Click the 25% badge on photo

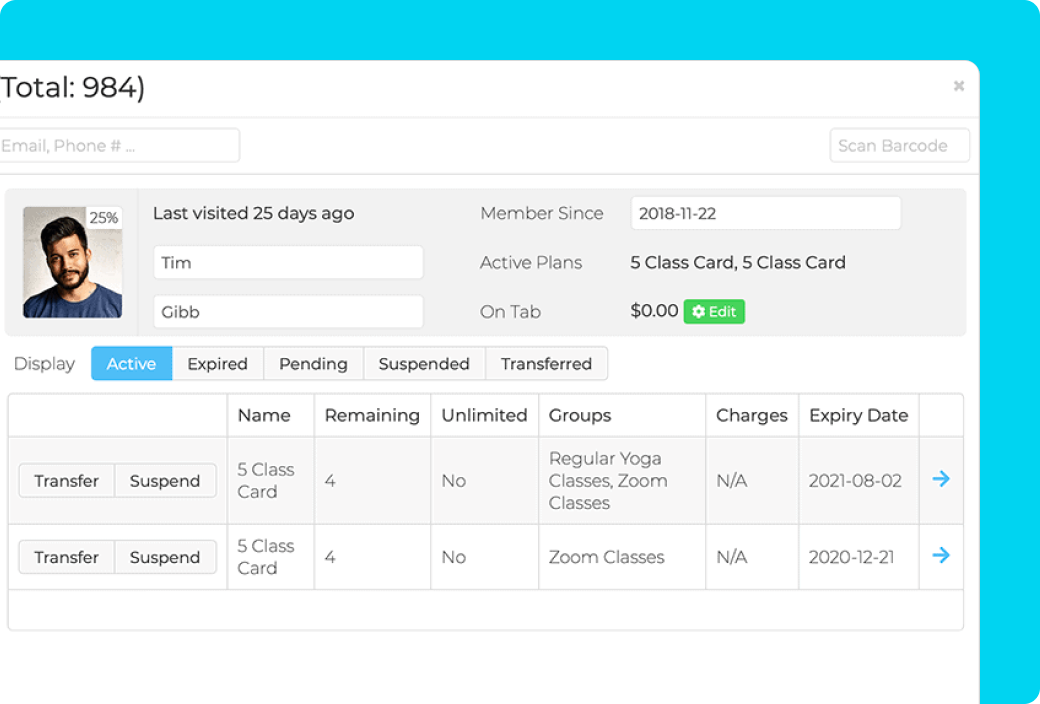[x=103, y=218]
